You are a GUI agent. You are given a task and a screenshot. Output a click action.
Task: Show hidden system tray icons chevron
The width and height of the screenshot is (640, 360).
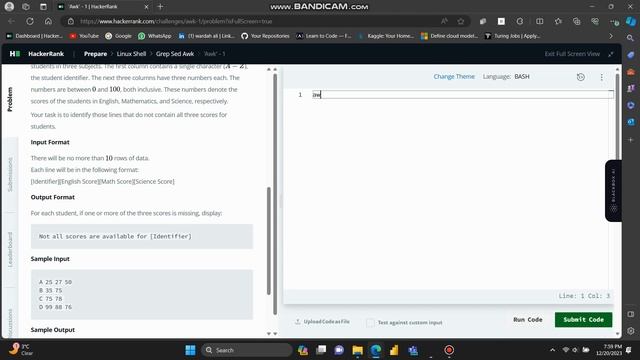pos(552,350)
